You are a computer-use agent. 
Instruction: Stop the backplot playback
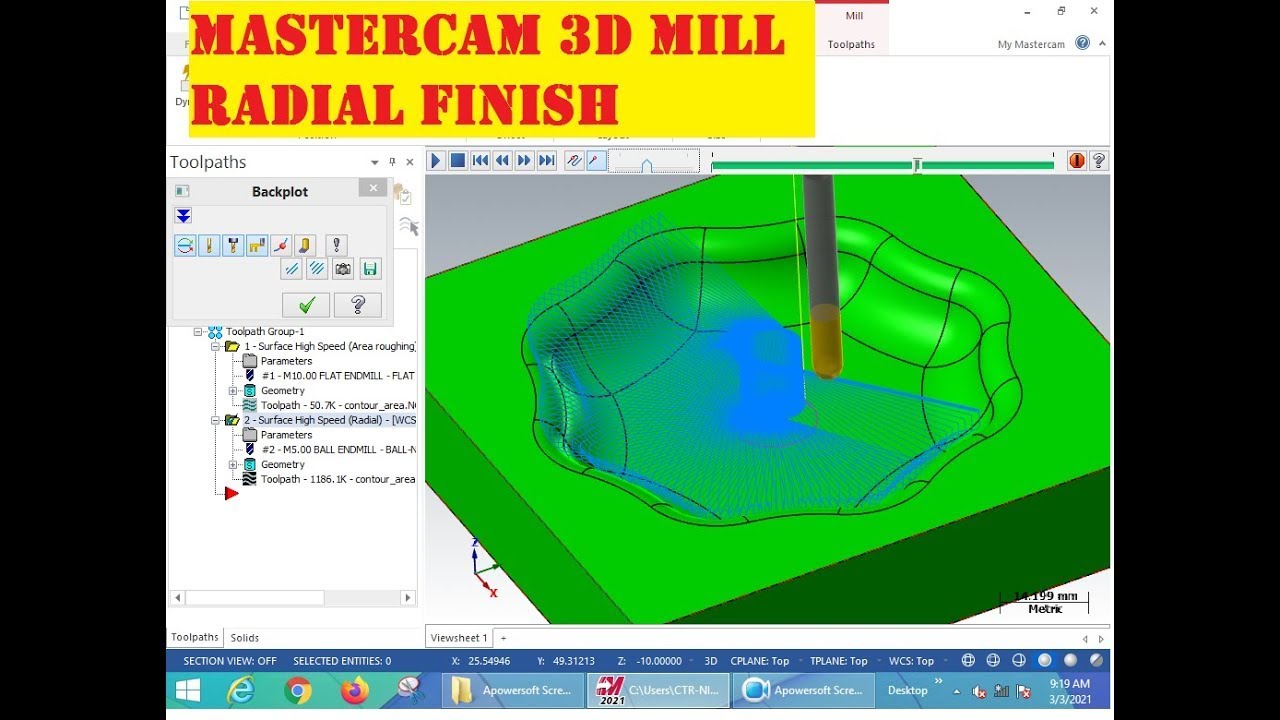coord(458,160)
